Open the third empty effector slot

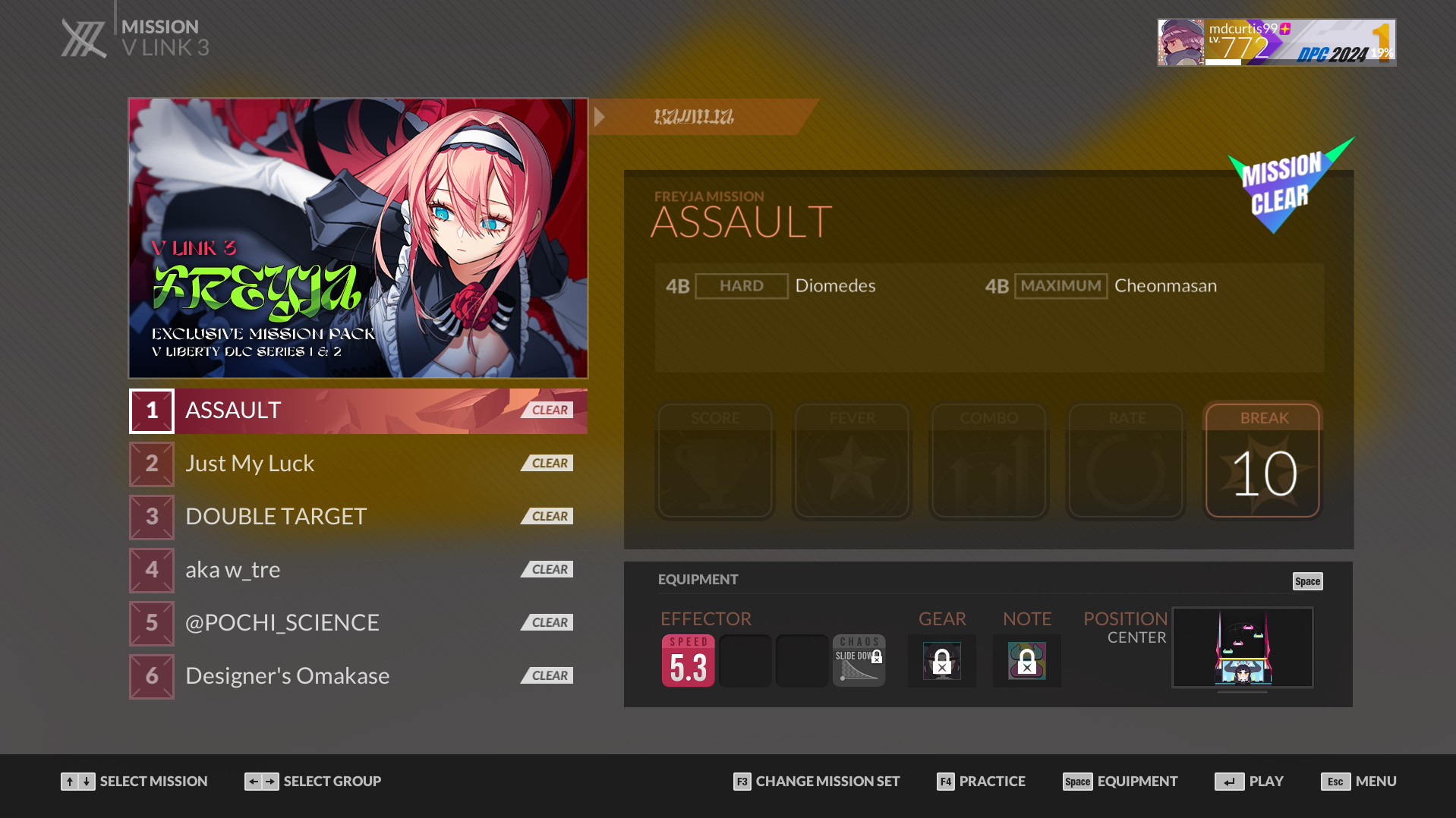click(x=802, y=660)
